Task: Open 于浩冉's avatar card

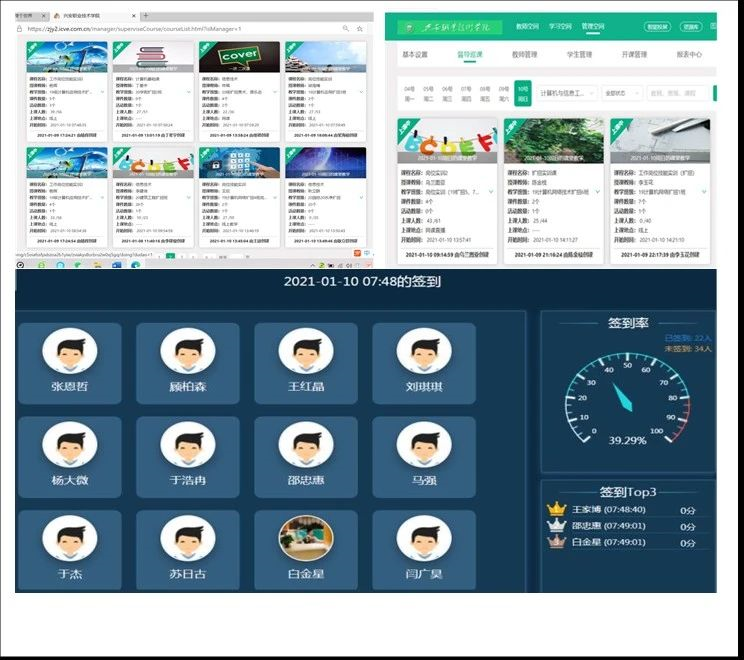Action: (x=188, y=457)
